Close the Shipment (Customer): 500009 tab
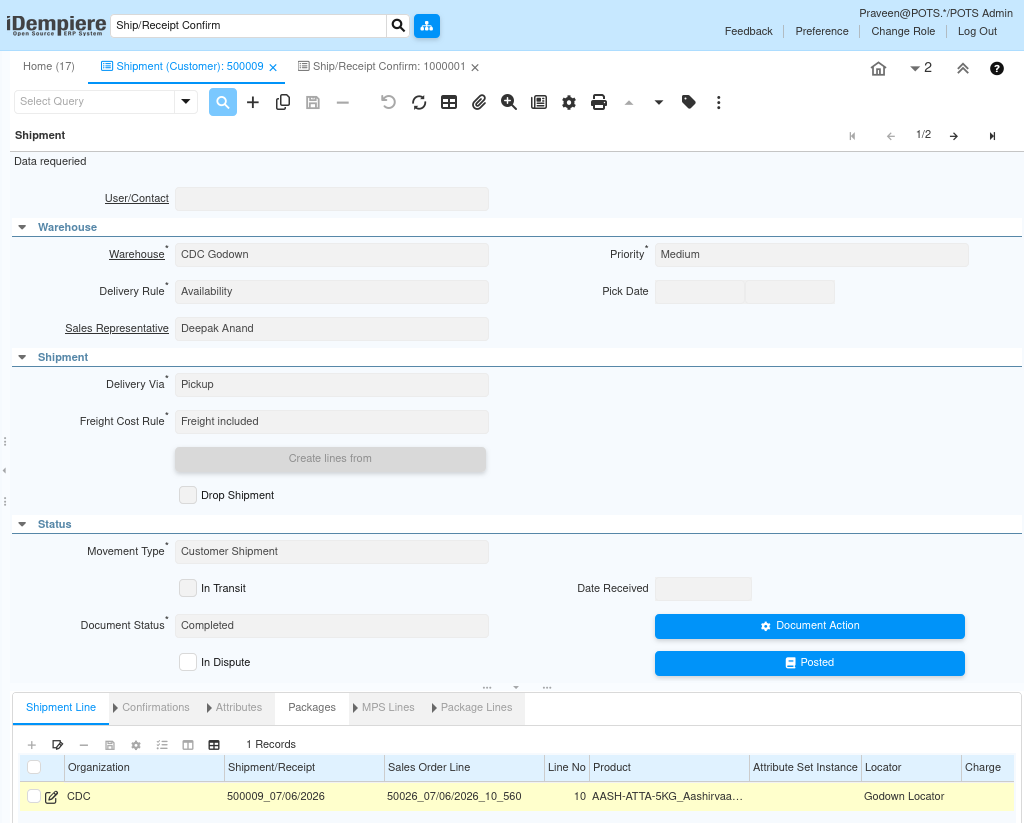The height and width of the screenshot is (823, 1024). 273,67
